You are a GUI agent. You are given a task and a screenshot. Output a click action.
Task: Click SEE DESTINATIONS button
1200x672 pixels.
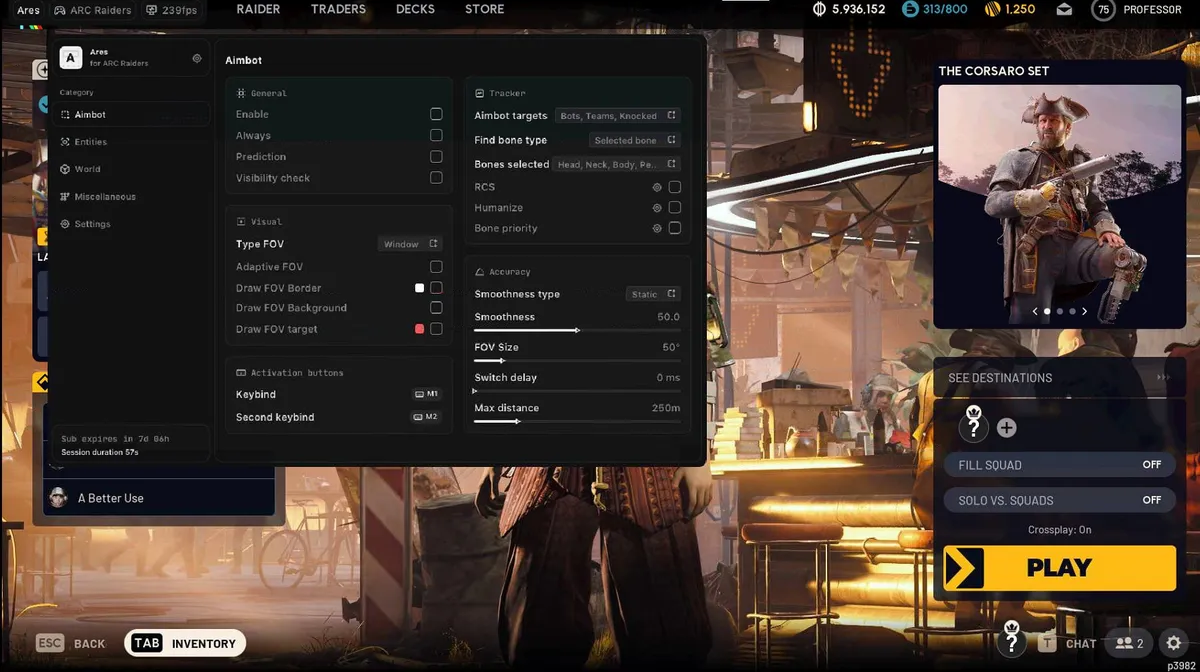[1059, 378]
